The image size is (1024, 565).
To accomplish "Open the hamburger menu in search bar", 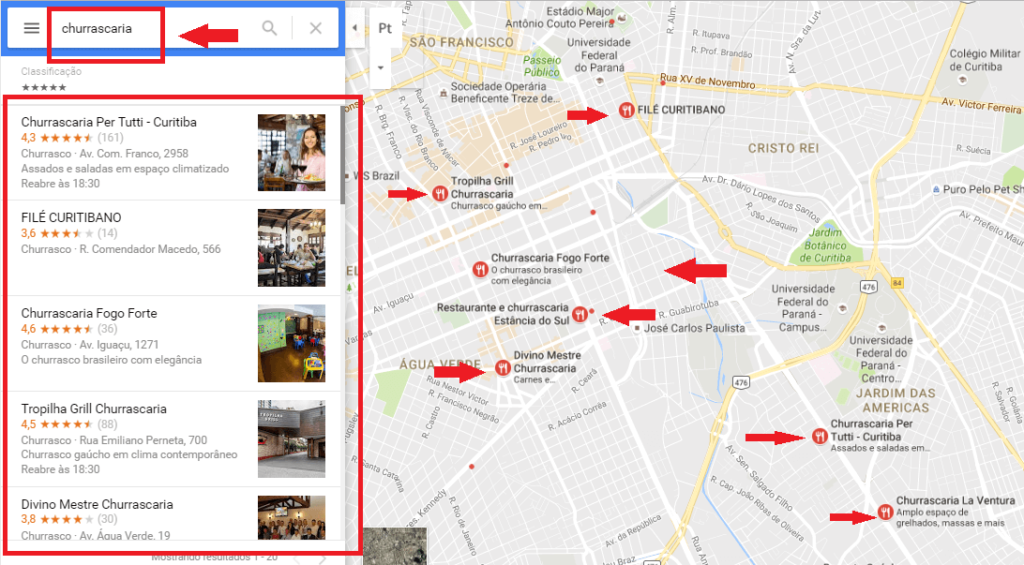I will (31, 28).
